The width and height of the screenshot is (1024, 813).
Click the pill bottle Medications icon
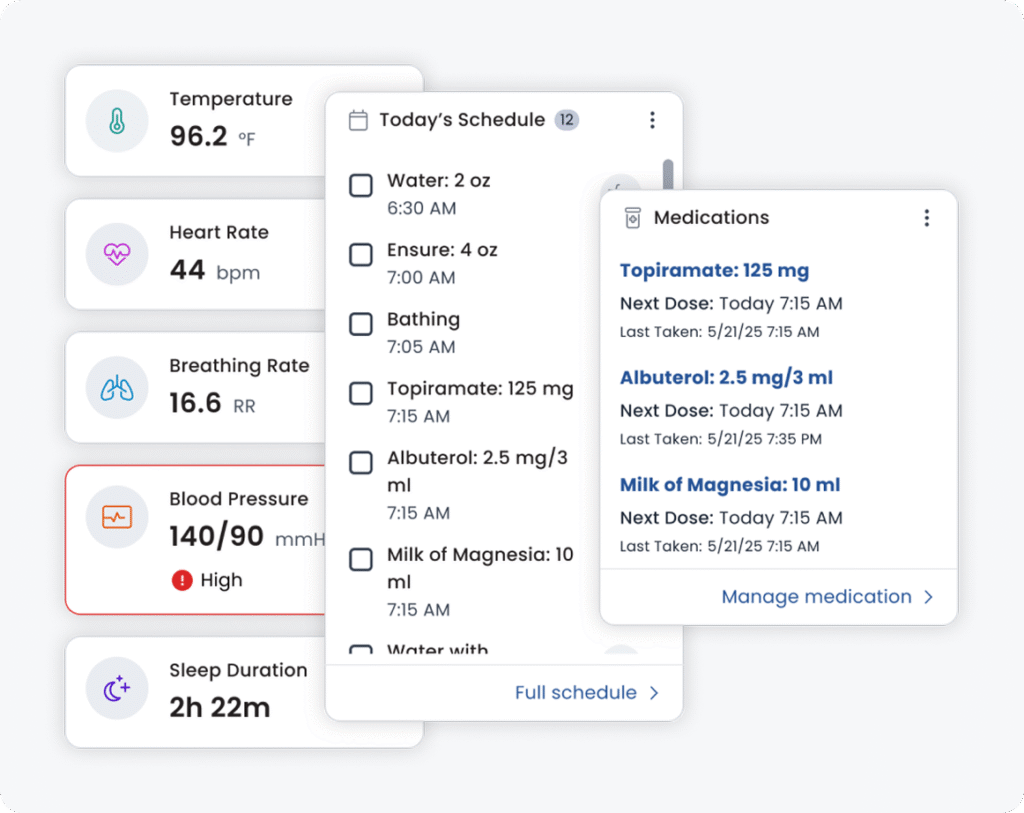[x=632, y=218]
